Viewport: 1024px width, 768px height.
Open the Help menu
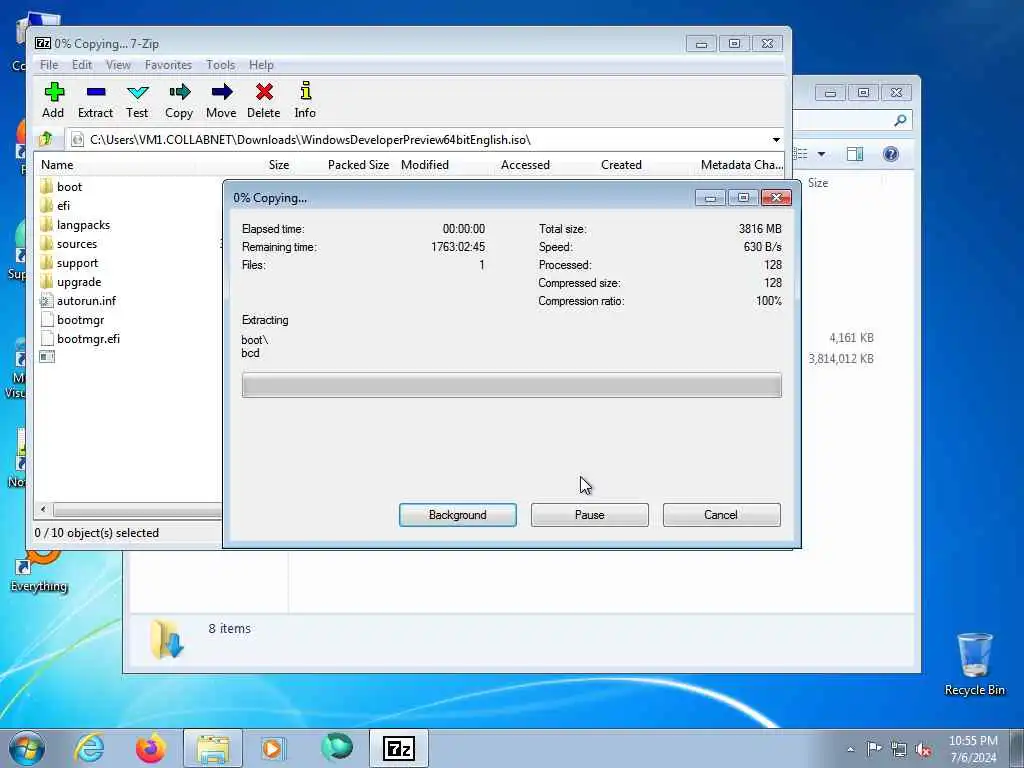pos(261,65)
